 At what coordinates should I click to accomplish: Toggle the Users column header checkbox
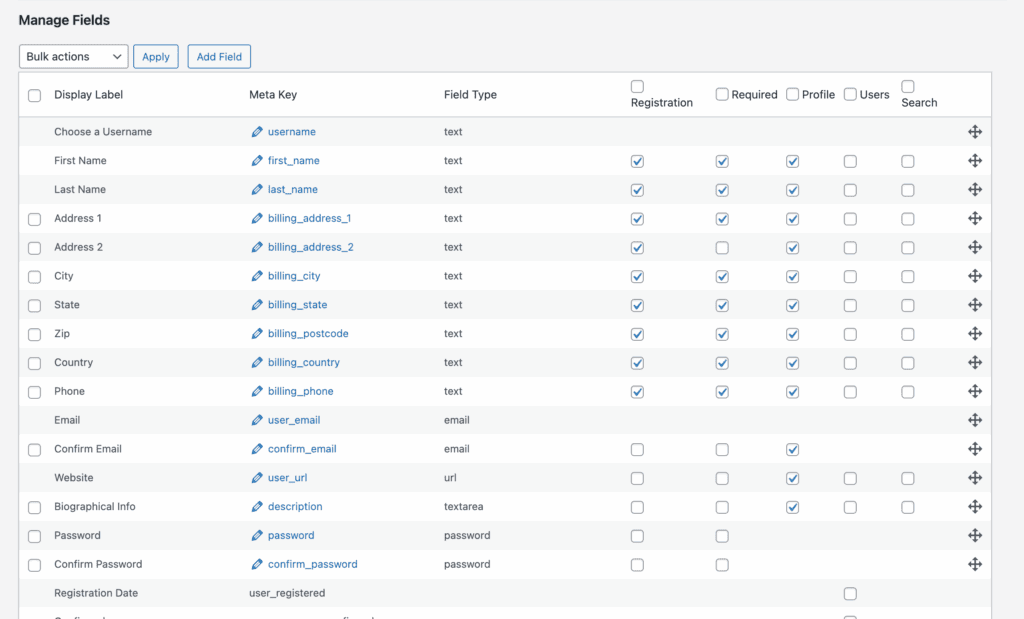tap(850, 95)
